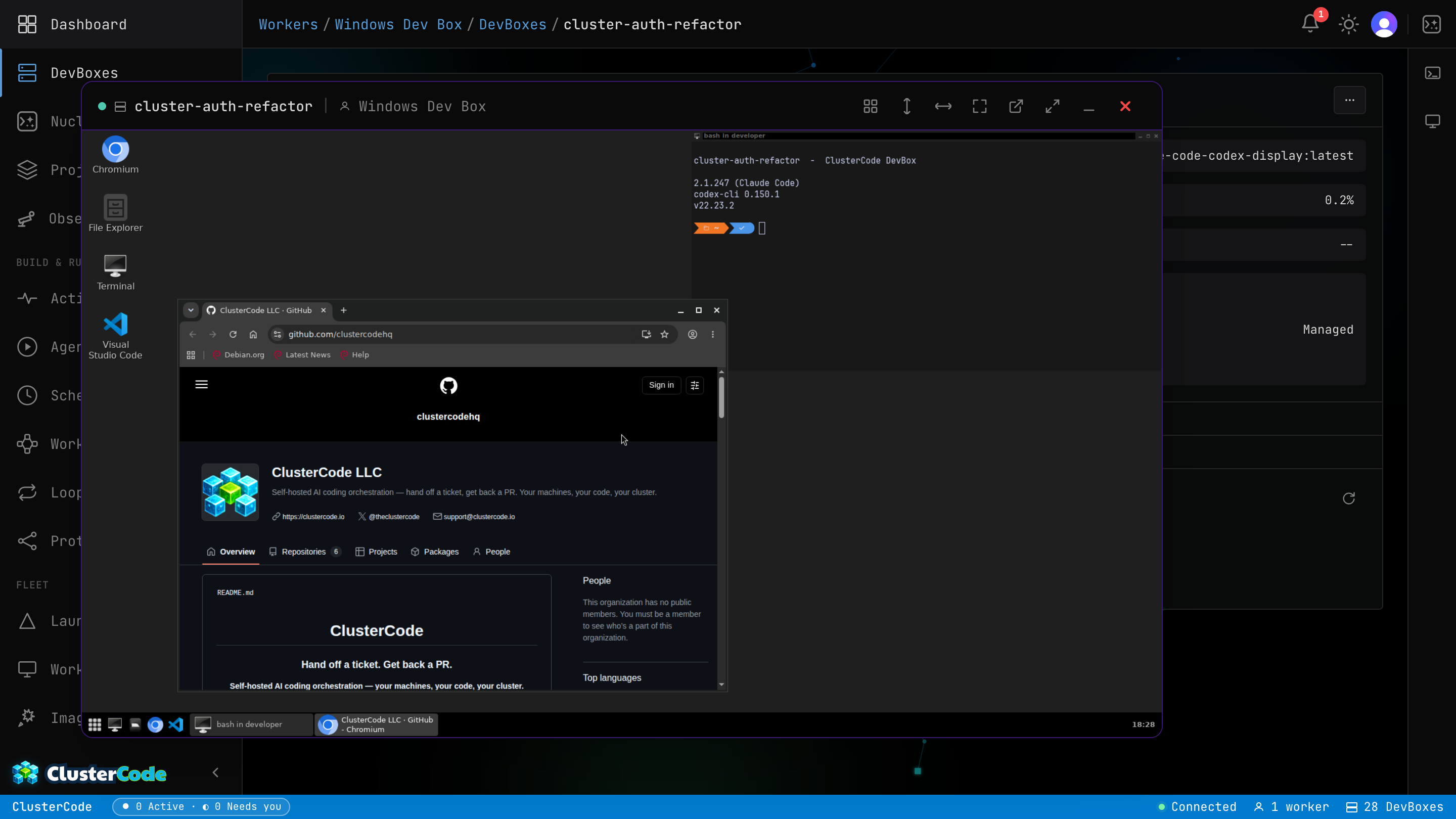
Task: Open terminal panel icon in right rail
Action: point(1433,73)
